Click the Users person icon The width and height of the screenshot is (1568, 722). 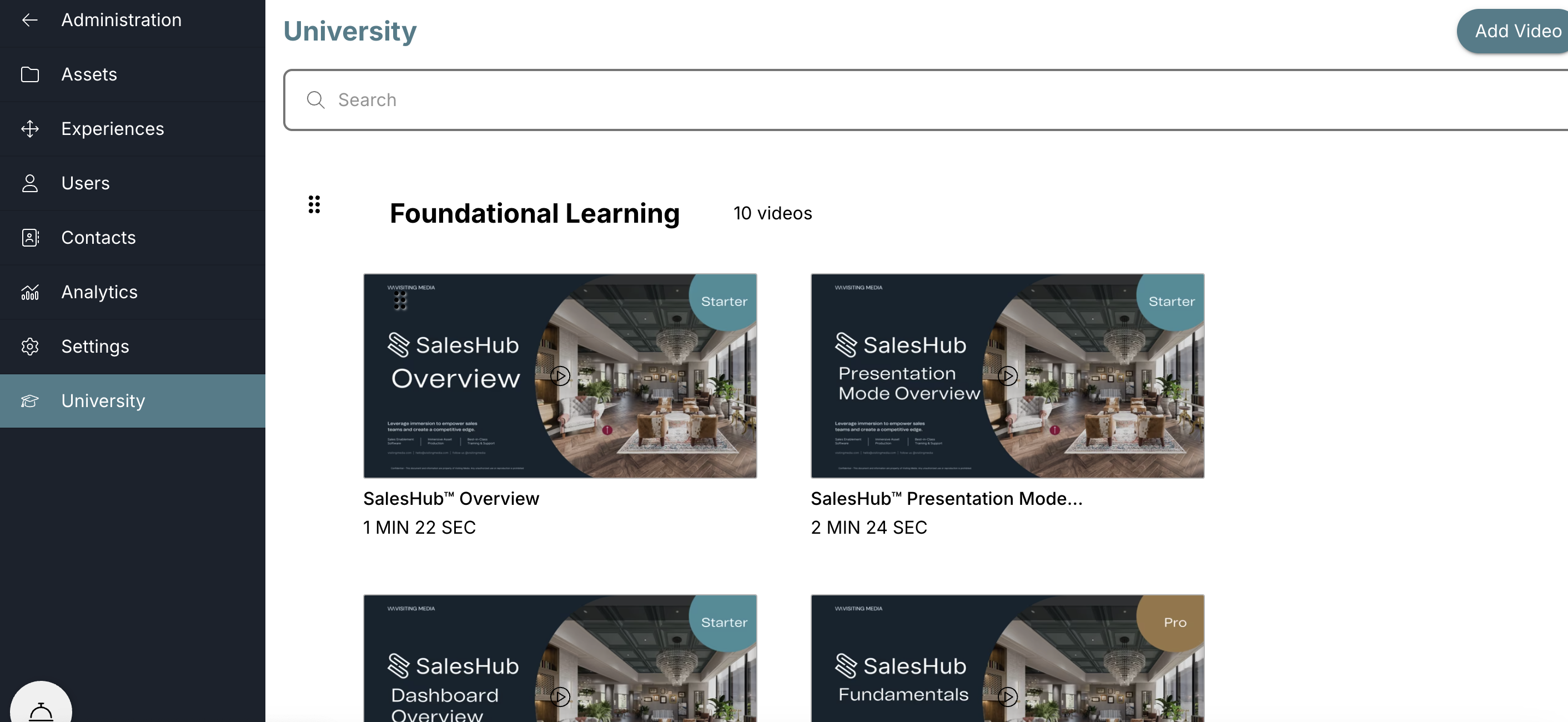(x=30, y=183)
